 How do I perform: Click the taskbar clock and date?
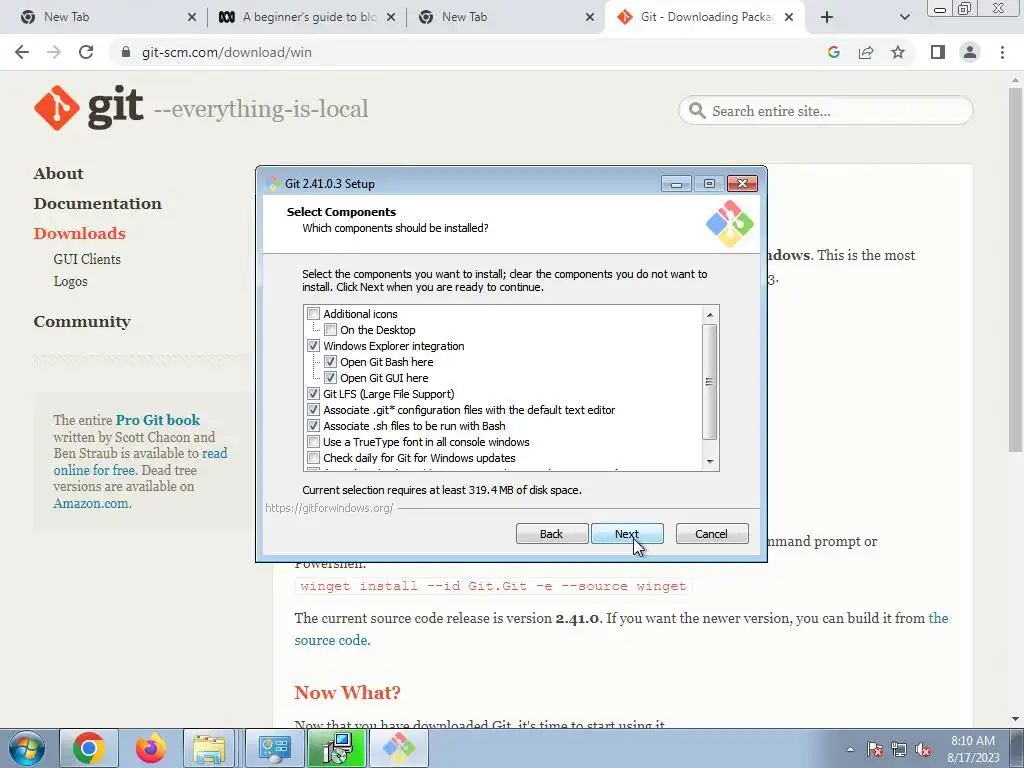(x=973, y=749)
